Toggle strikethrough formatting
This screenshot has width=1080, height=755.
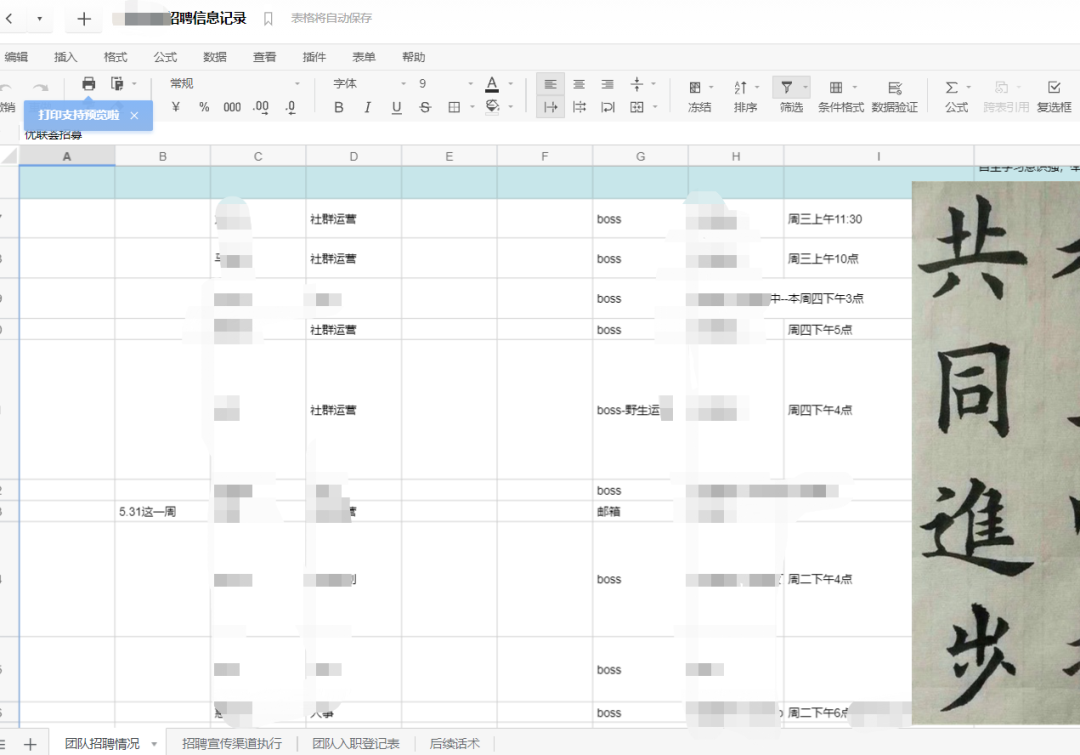point(425,107)
